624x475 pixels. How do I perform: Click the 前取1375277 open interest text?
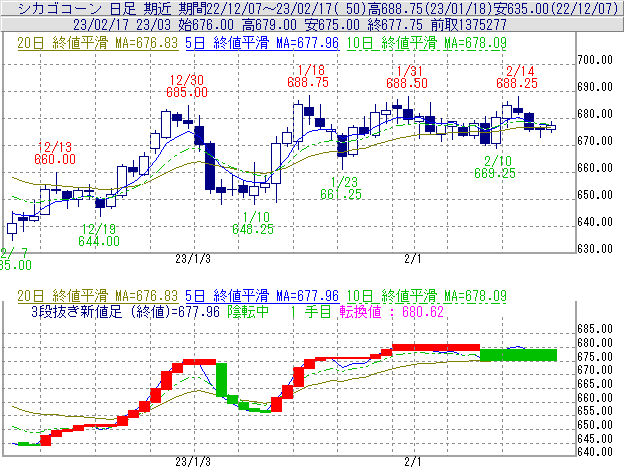click(x=469, y=25)
